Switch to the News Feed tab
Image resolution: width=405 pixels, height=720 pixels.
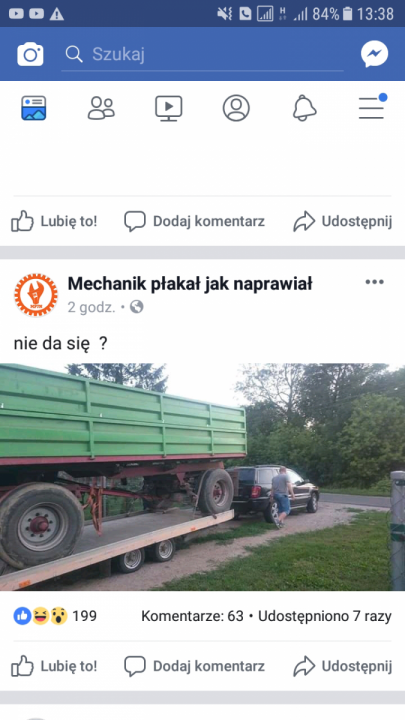coord(34,108)
